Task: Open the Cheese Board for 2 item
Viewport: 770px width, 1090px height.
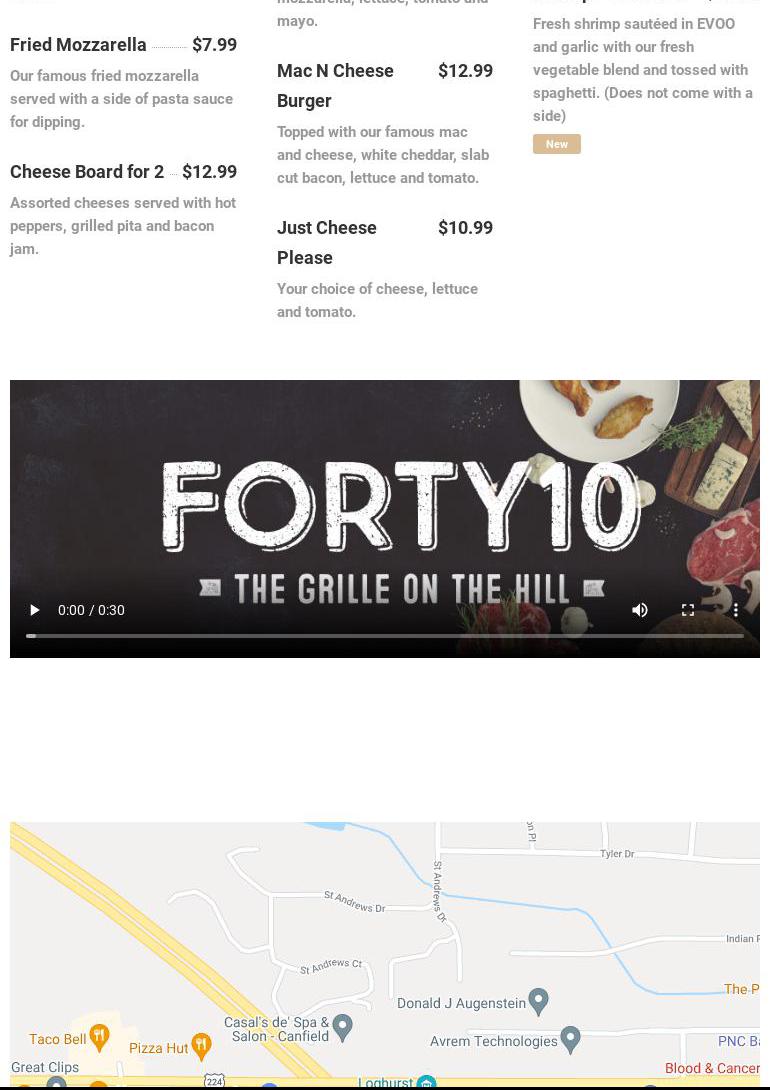Action: [x=87, y=172]
